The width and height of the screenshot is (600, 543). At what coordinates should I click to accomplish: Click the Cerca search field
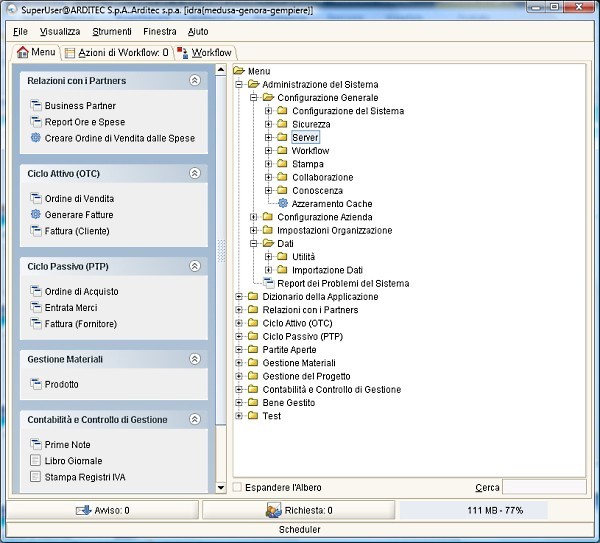(545, 487)
